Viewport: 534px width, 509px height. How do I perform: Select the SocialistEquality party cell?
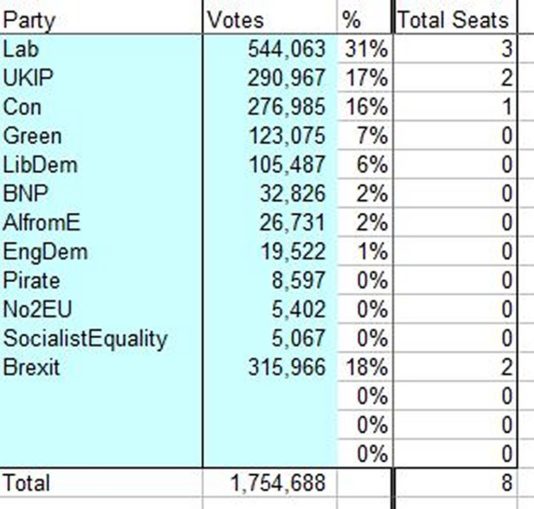click(x=101, y=338)
